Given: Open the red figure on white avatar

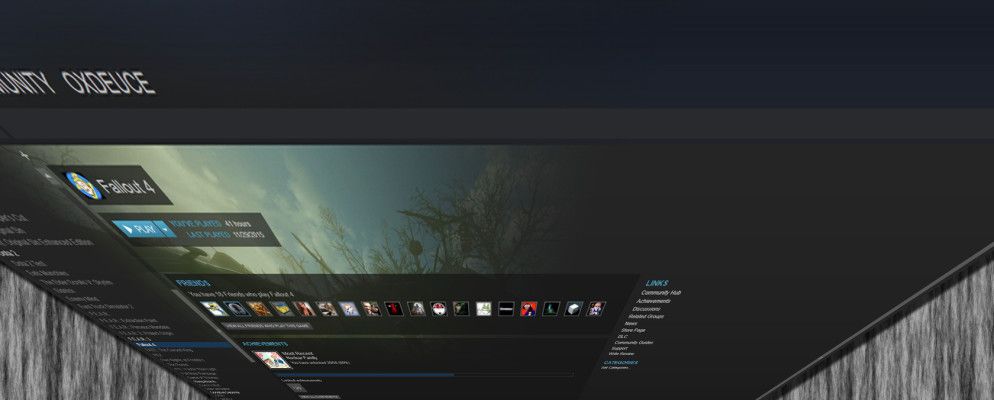Looking at the screenshot, I should tap(305, 309).
